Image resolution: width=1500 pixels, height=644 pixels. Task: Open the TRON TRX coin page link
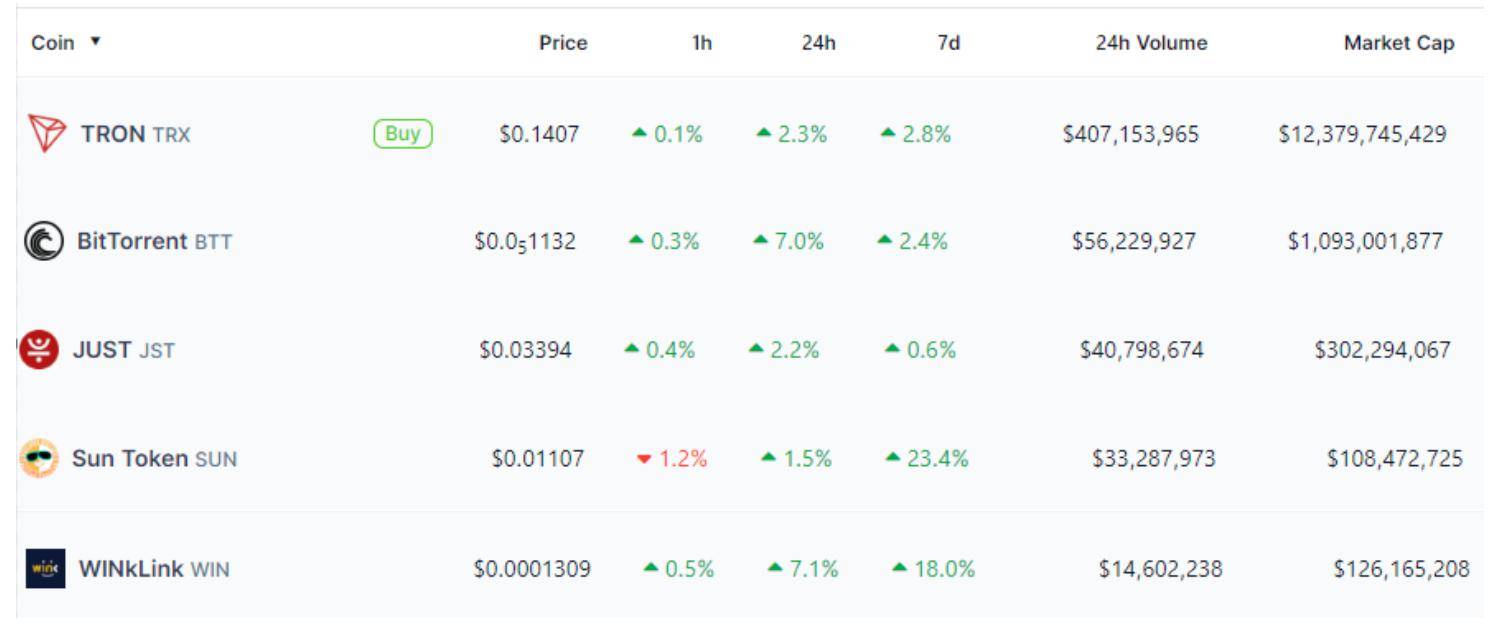135,134
